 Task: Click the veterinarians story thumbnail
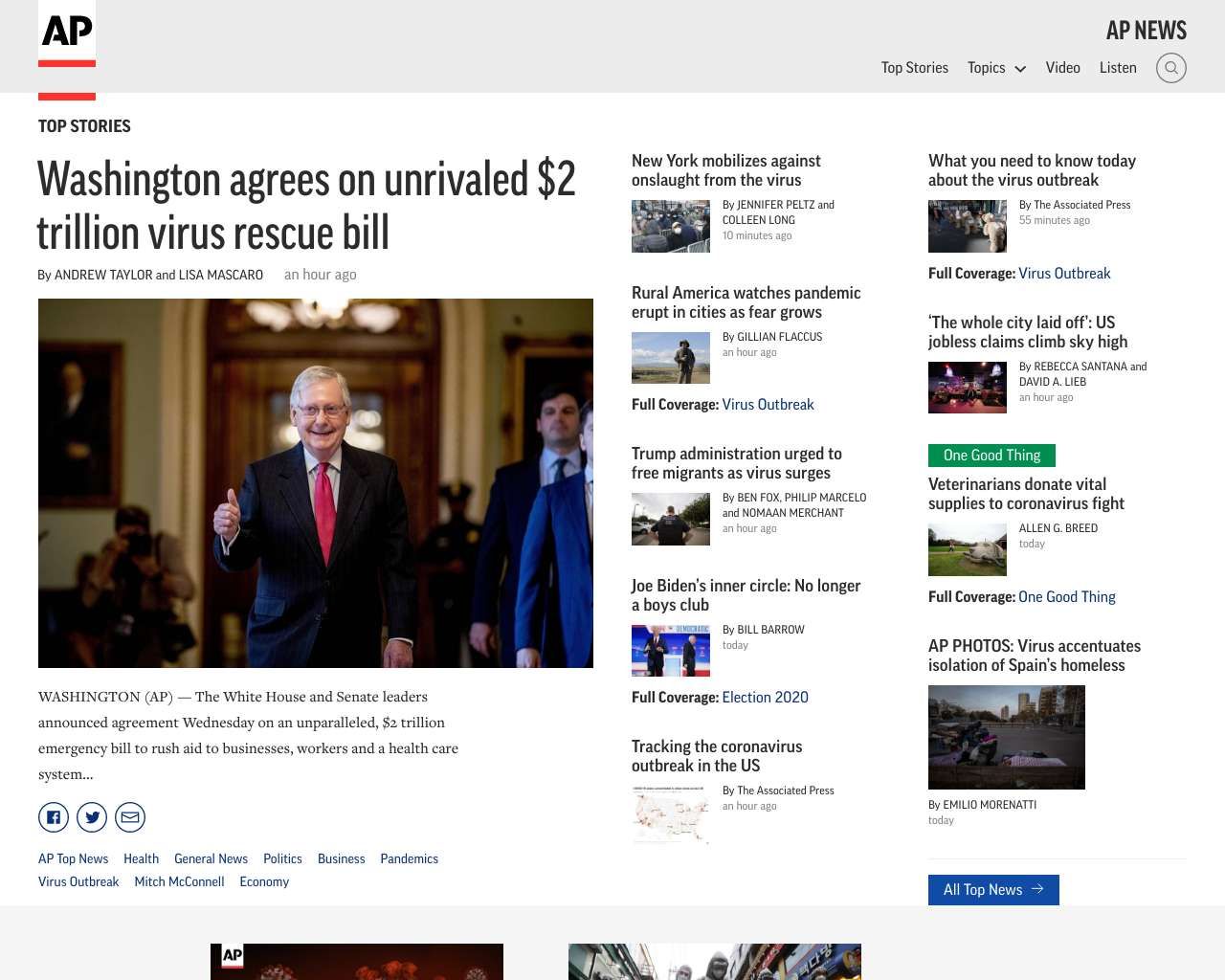point(968,549)
